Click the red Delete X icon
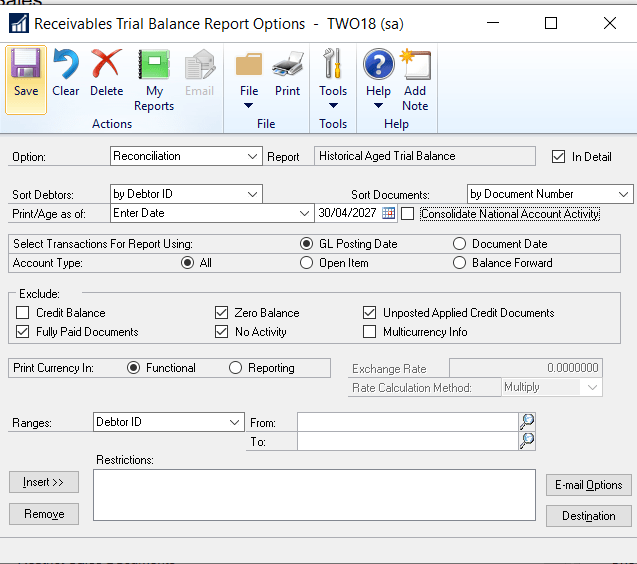 tap(106, 68)
